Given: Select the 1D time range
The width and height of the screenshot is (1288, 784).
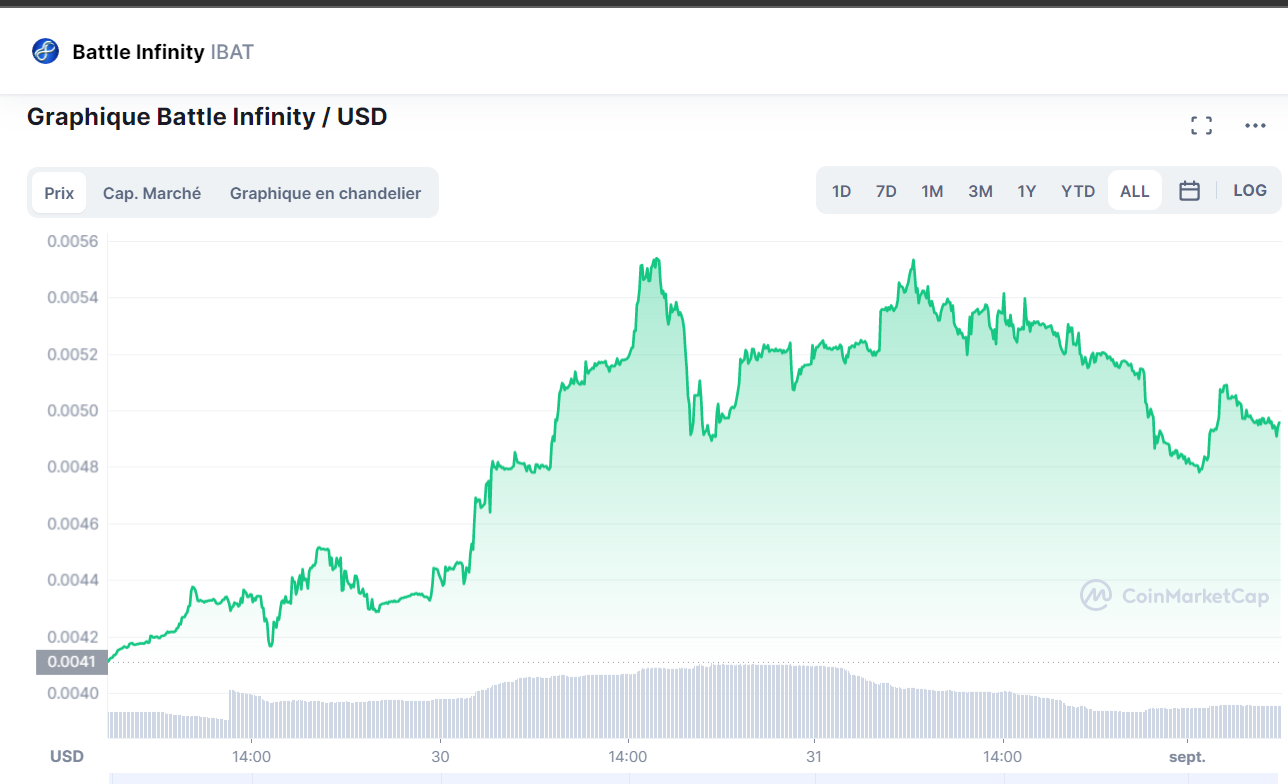Looking at the screenshot, I should point(842,191).
